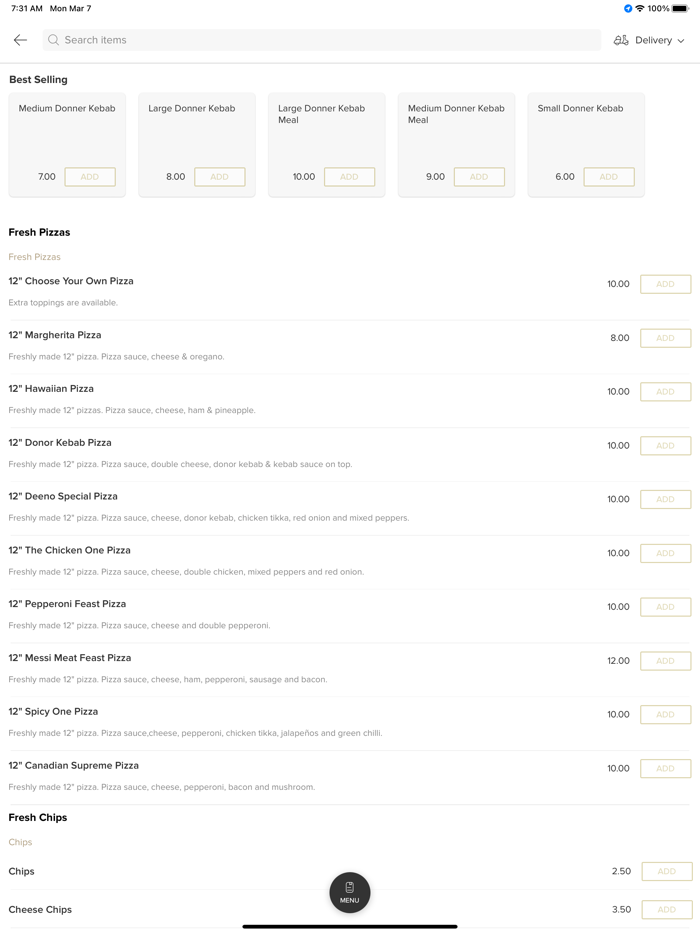Tap the Fresh Pizzas subcategory label
Image resolution: width=700 pixels, height=934 pixels.
pos(35,257)
